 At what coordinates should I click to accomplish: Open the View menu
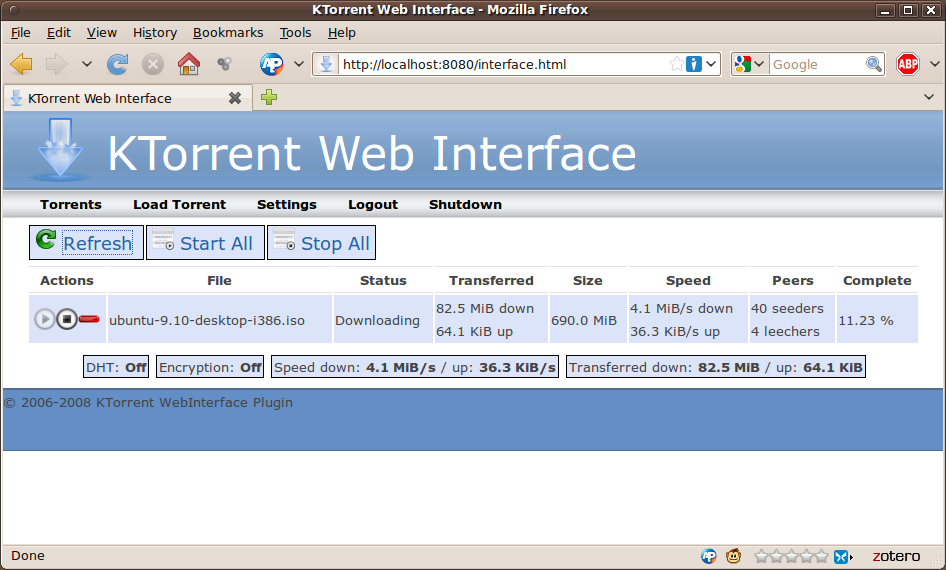click(x=101, y=33)
